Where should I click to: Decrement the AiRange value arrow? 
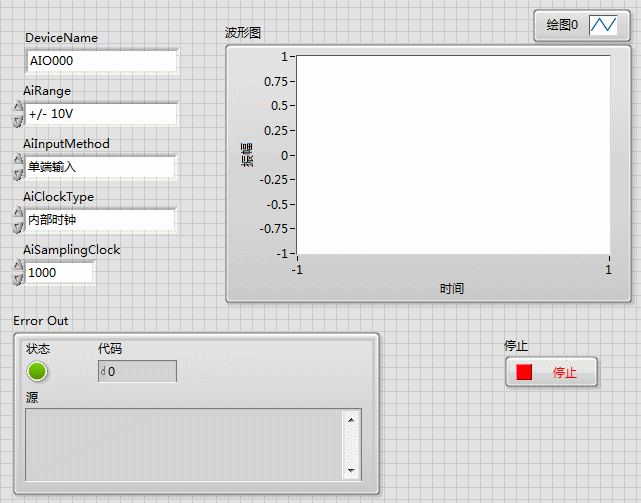pos(16,120)
